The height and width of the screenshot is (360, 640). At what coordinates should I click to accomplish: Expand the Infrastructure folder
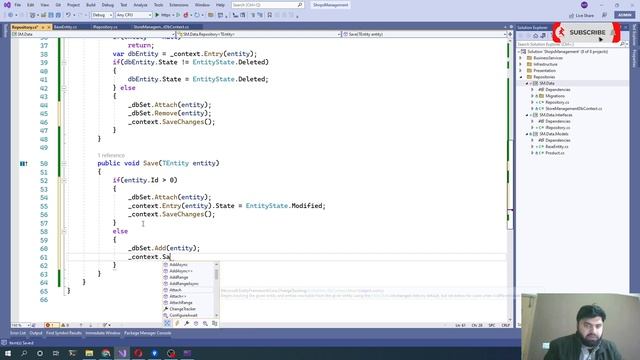[x=520, y=64]
